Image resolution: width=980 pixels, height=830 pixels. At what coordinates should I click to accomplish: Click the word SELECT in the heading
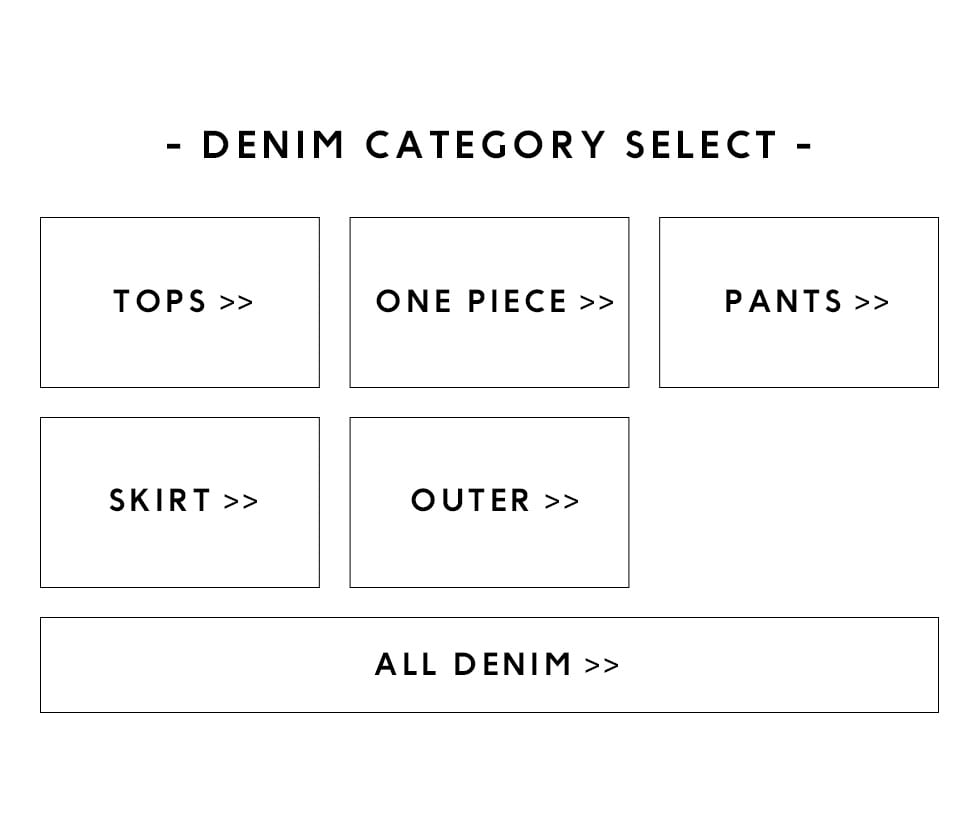pos(701,146)
